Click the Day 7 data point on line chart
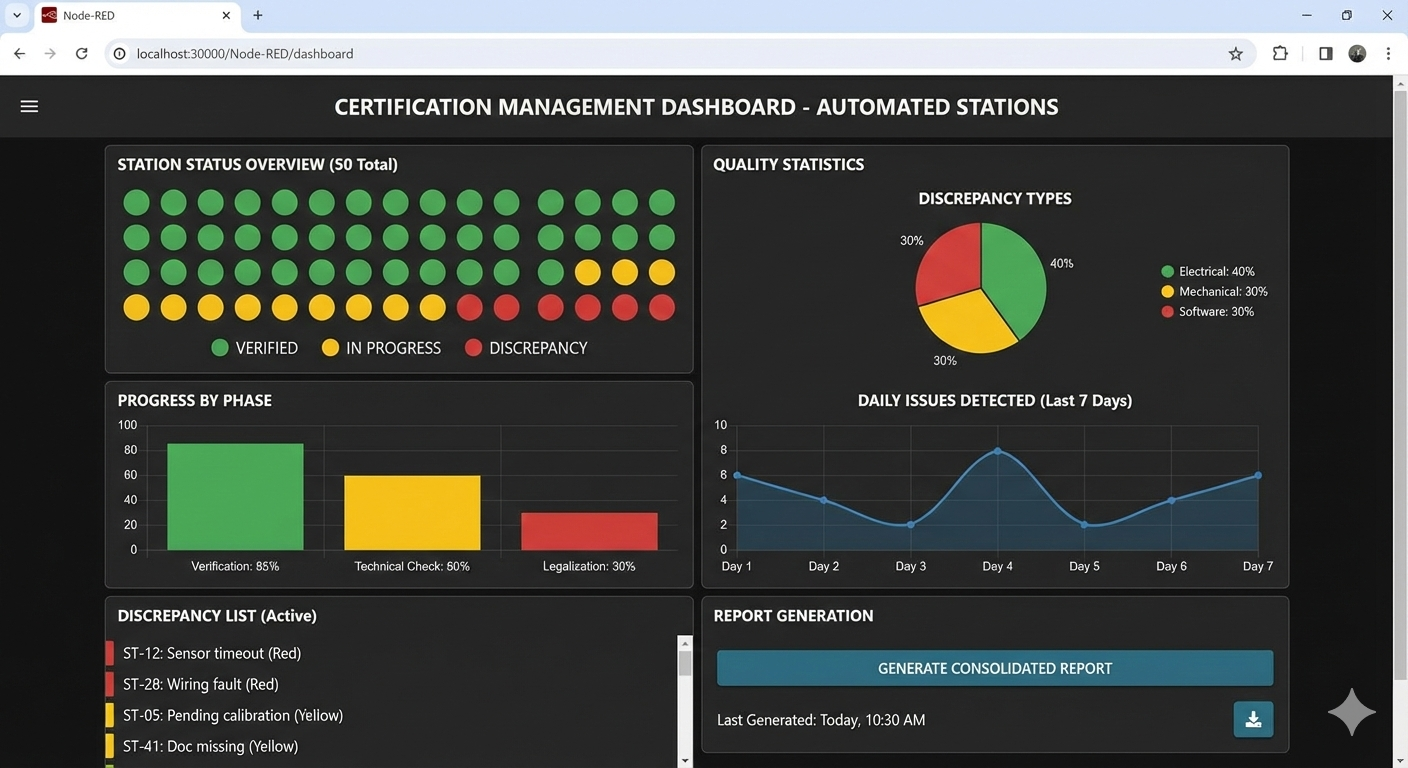The height and width of the screenshot is (768, 1408). point(1258,475)
